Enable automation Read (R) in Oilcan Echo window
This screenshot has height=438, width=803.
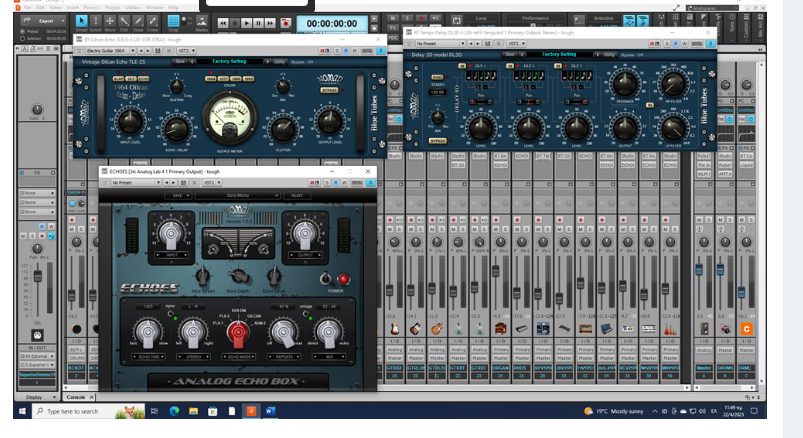click(x=346, y=51)
